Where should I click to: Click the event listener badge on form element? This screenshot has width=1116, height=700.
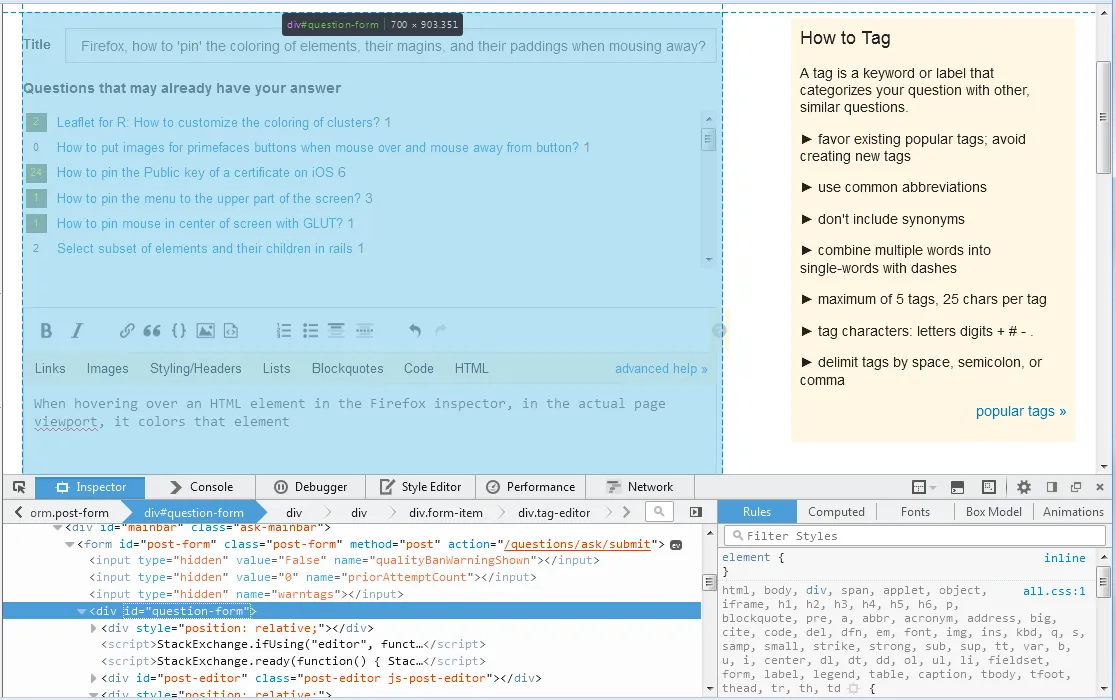676,545
